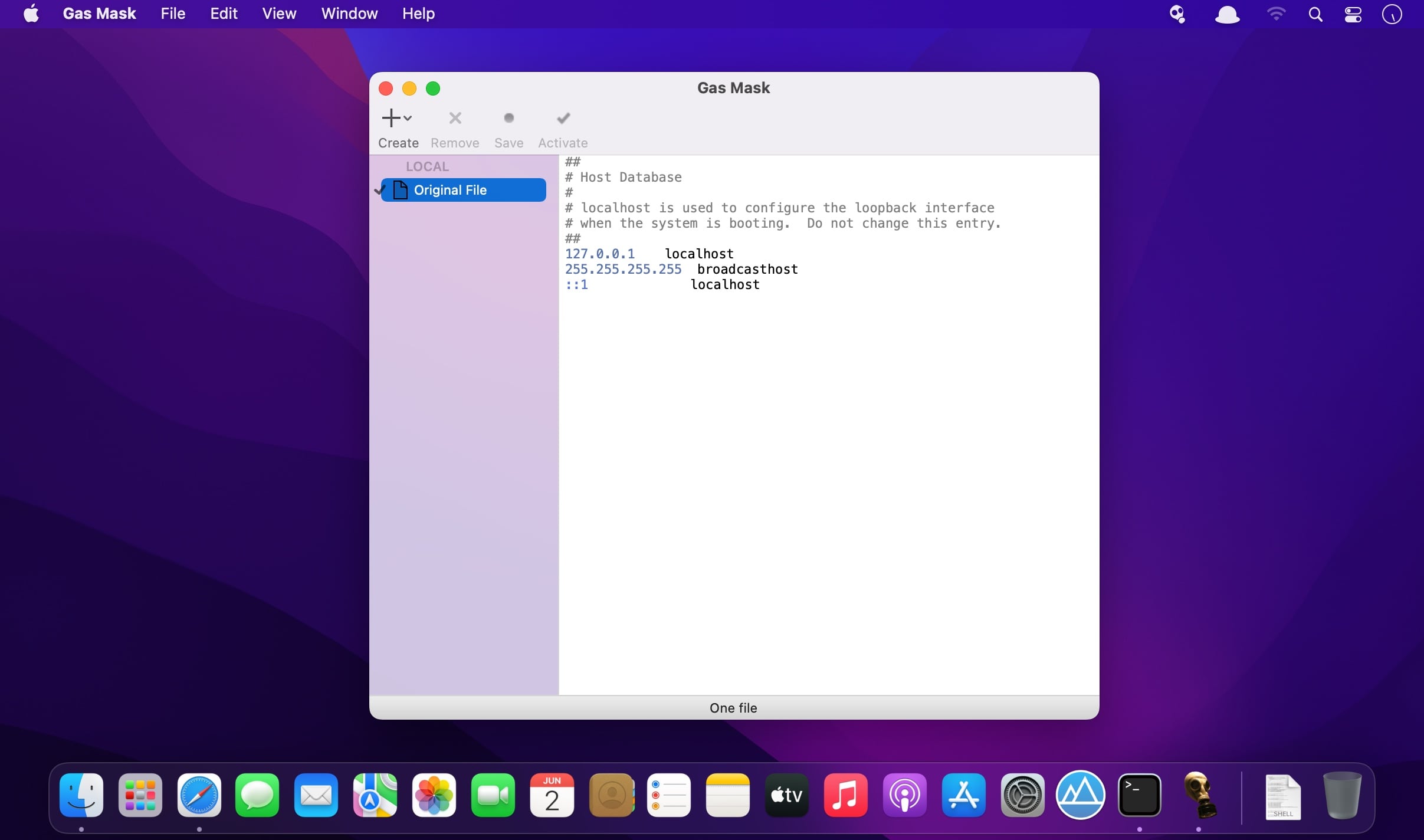The height and width of the screenshot is (840, 1424).
Task: Open the blue mountain app in Dock
Action: tap(1081, 795)
